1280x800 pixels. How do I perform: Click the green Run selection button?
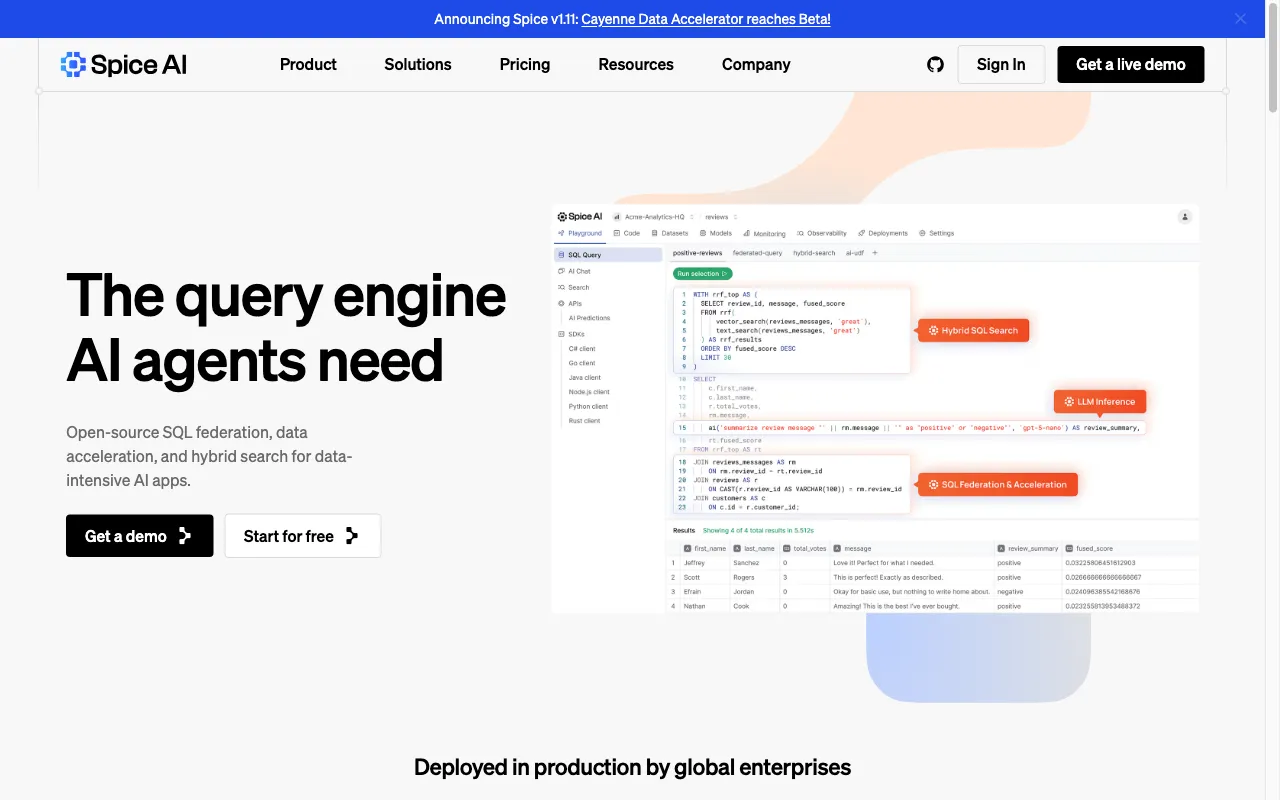[702, 273]
